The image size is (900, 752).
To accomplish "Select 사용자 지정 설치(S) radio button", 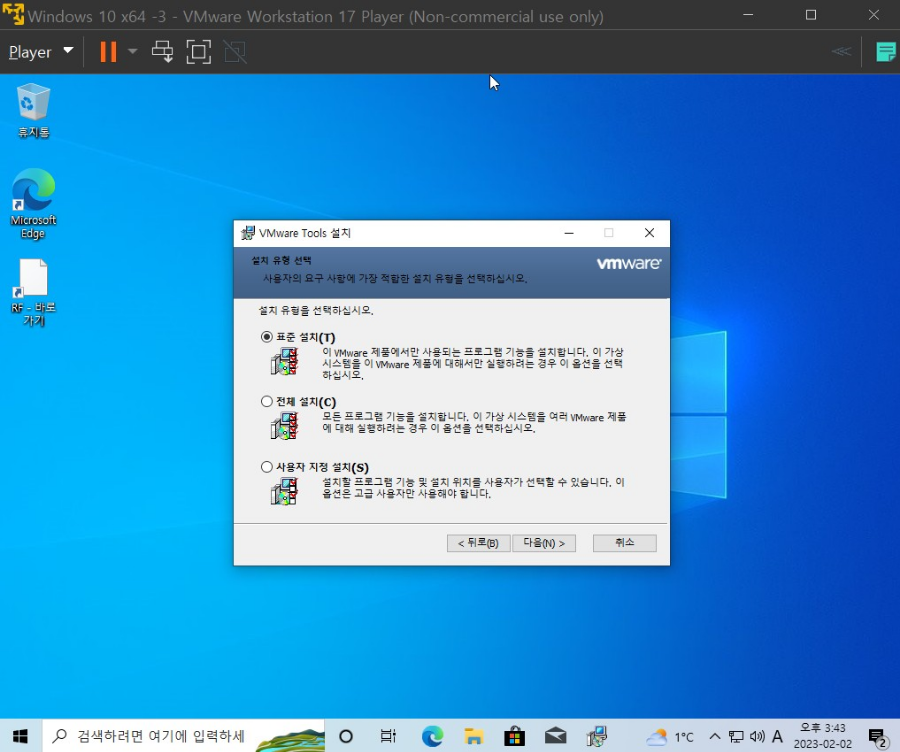I will coord(266,467).
